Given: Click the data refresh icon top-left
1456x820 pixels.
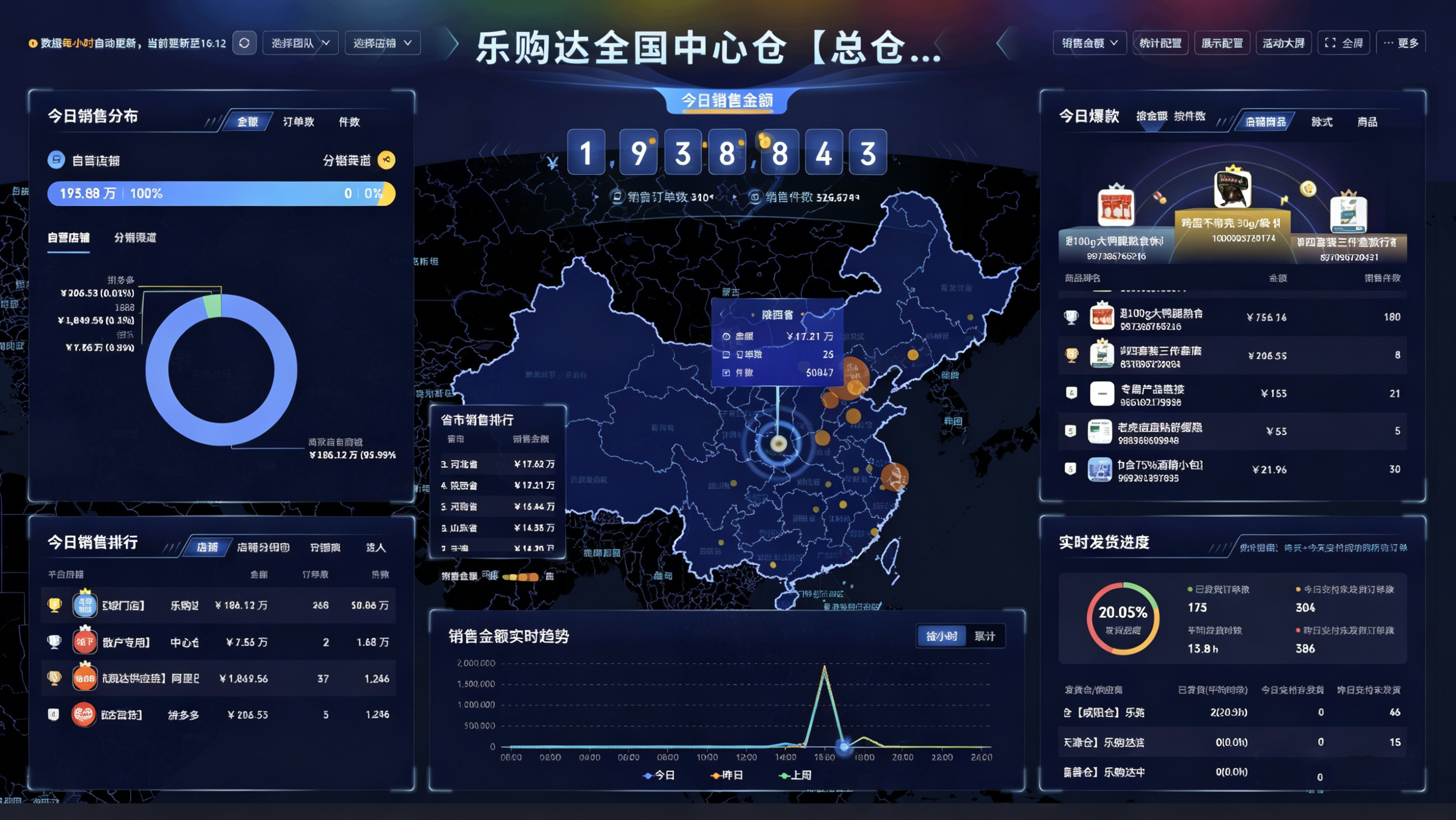Looking at the screenshot, I should [244, 42].
